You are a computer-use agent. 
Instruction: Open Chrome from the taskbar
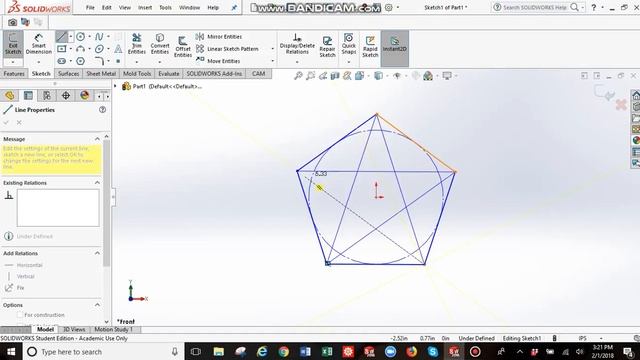pos(284,352)
